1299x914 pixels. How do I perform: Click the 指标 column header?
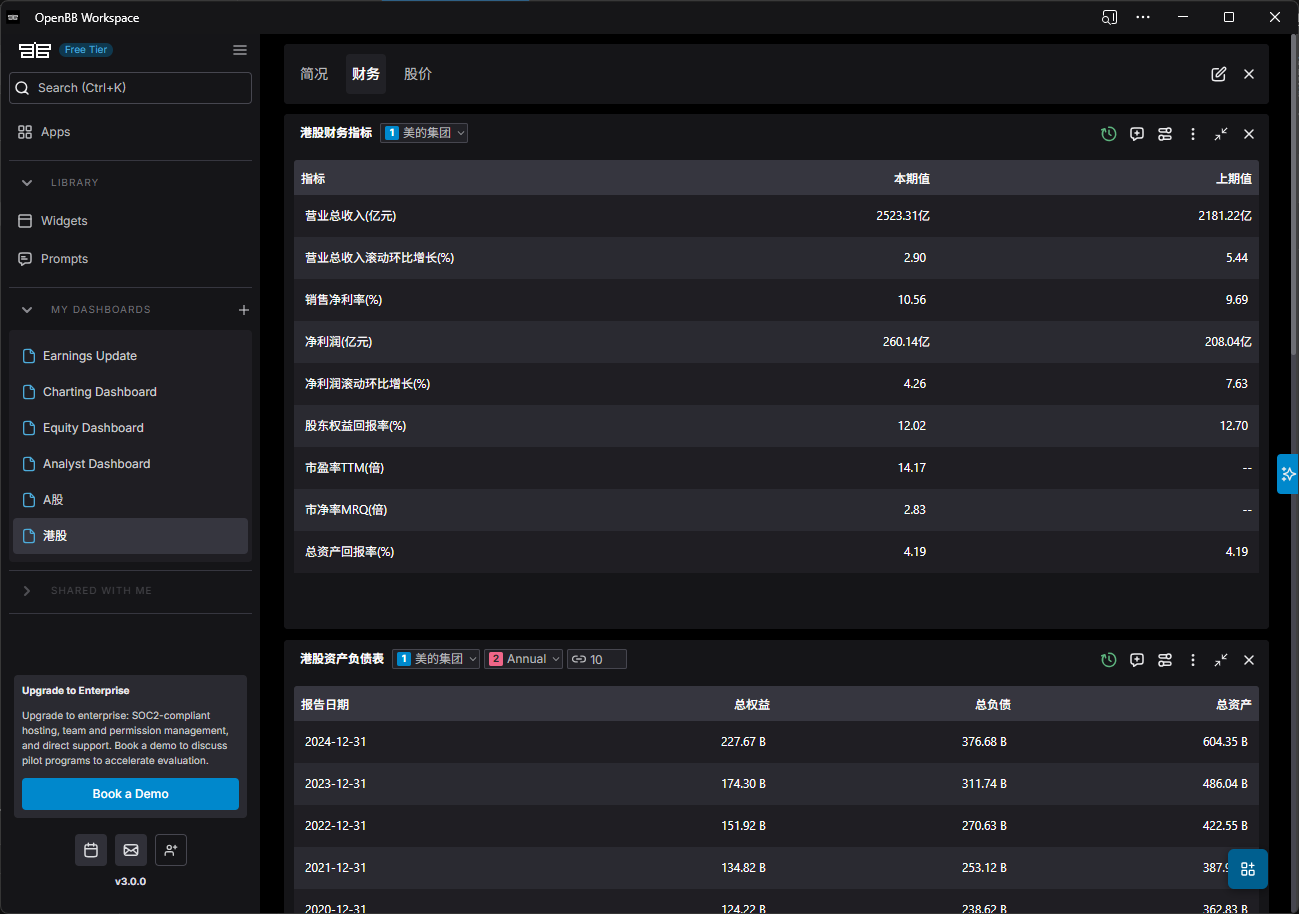pos(313,178)
